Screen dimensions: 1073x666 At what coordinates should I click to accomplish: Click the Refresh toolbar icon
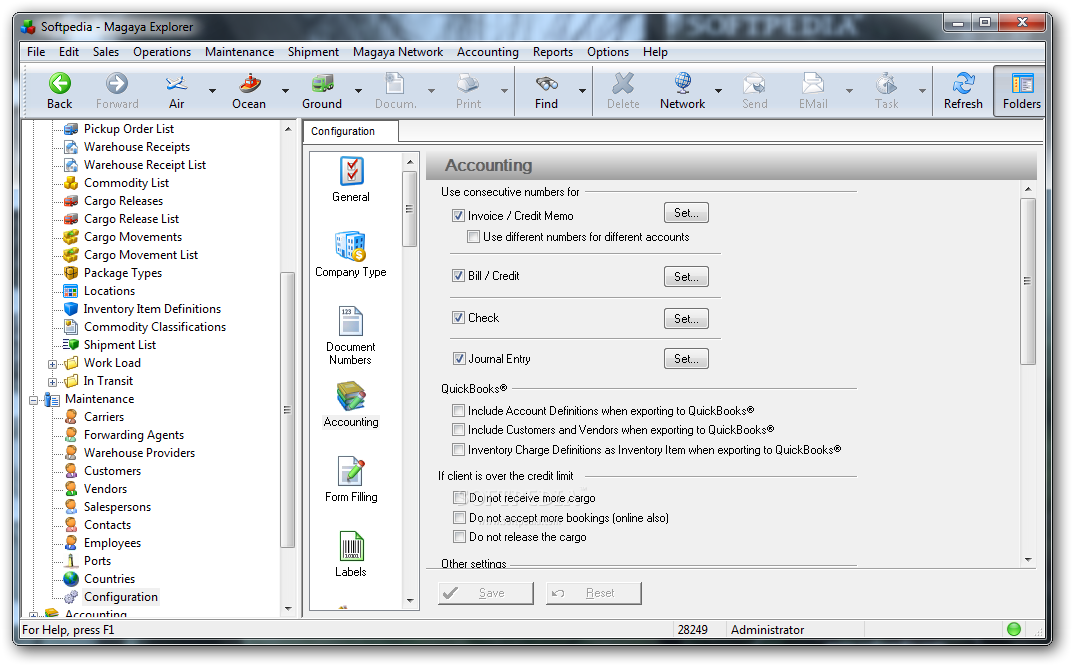963,84
